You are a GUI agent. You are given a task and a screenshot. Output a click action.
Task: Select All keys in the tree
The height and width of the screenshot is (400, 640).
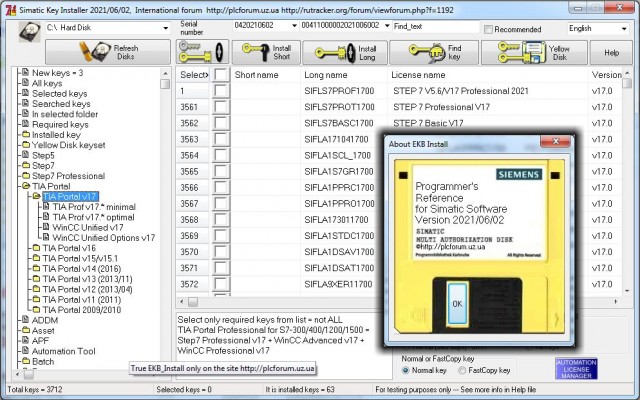tap(47, 83)
